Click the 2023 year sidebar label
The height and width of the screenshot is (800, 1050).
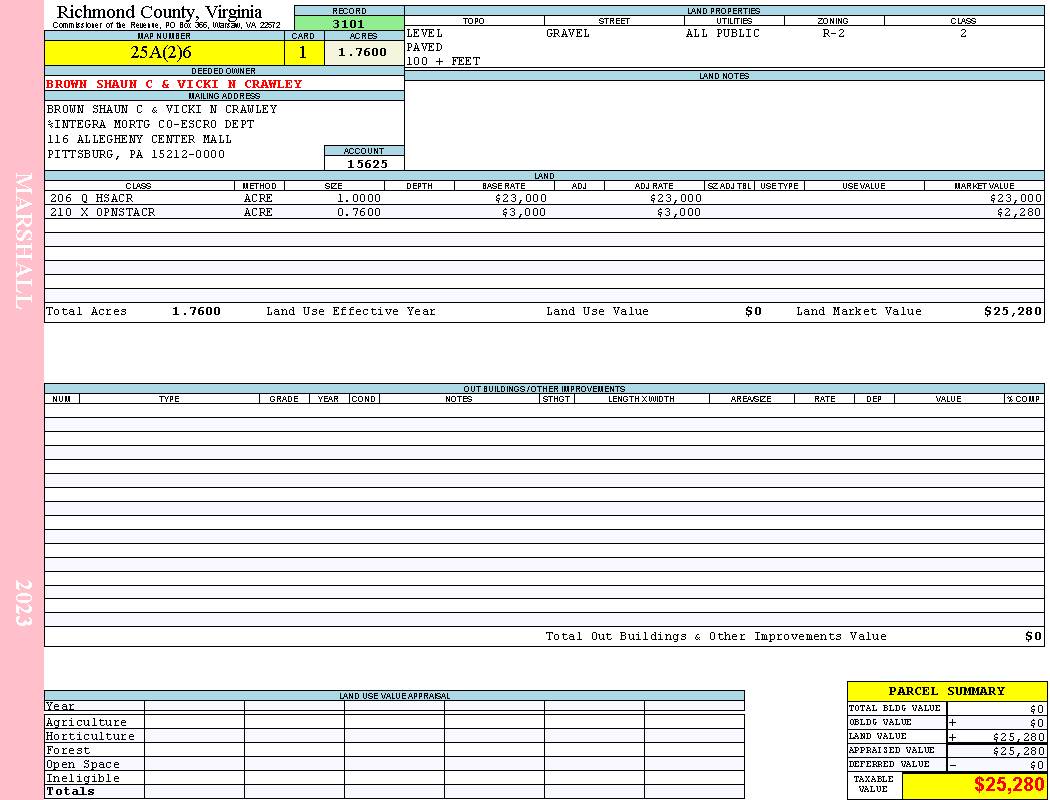23,603
